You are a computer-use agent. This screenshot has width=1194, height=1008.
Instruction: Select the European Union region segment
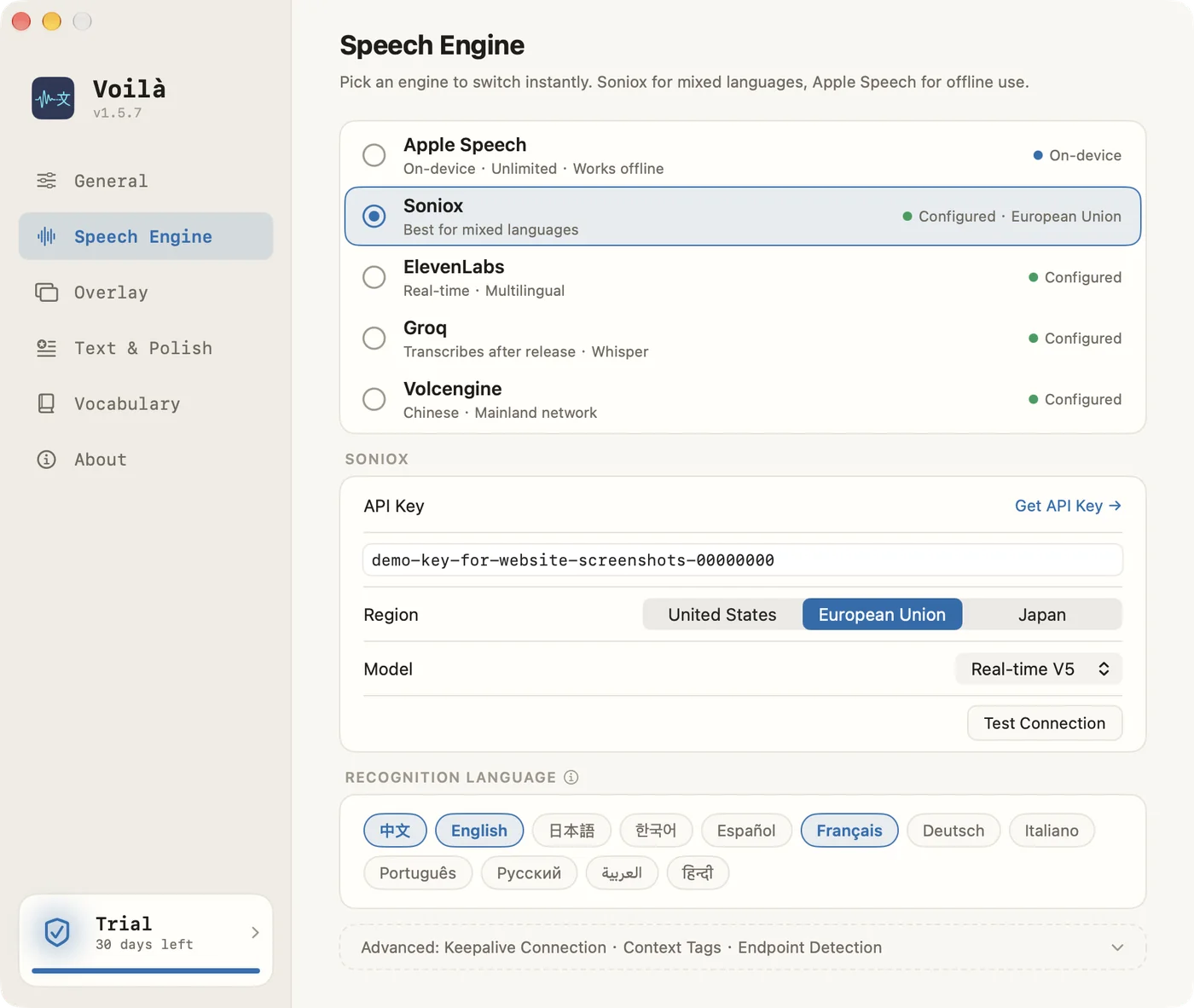(x=882, y=615)
